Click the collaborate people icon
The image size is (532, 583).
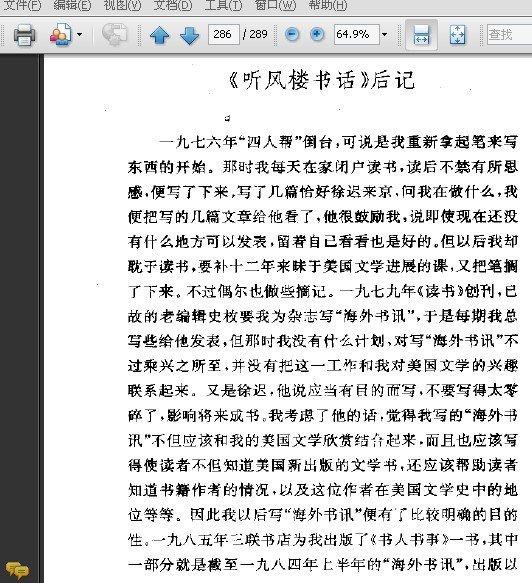tap(60, 35)
